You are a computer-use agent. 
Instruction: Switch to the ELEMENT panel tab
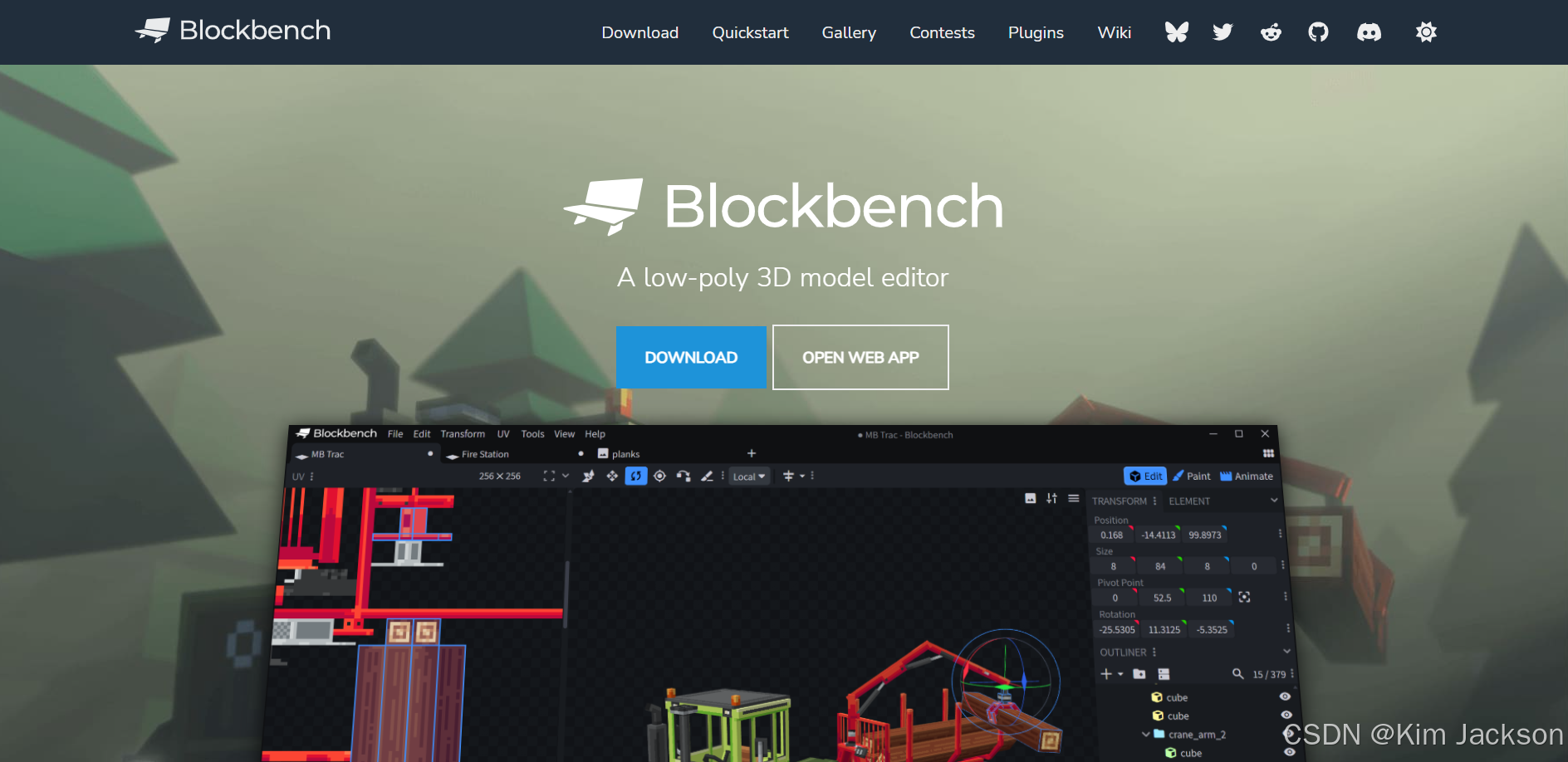coord(1189,501)
